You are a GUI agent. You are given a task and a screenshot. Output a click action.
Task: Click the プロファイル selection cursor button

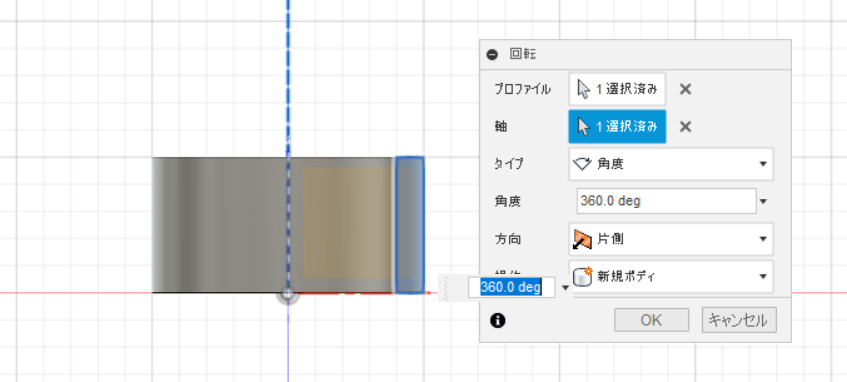[x=617, y=89]
